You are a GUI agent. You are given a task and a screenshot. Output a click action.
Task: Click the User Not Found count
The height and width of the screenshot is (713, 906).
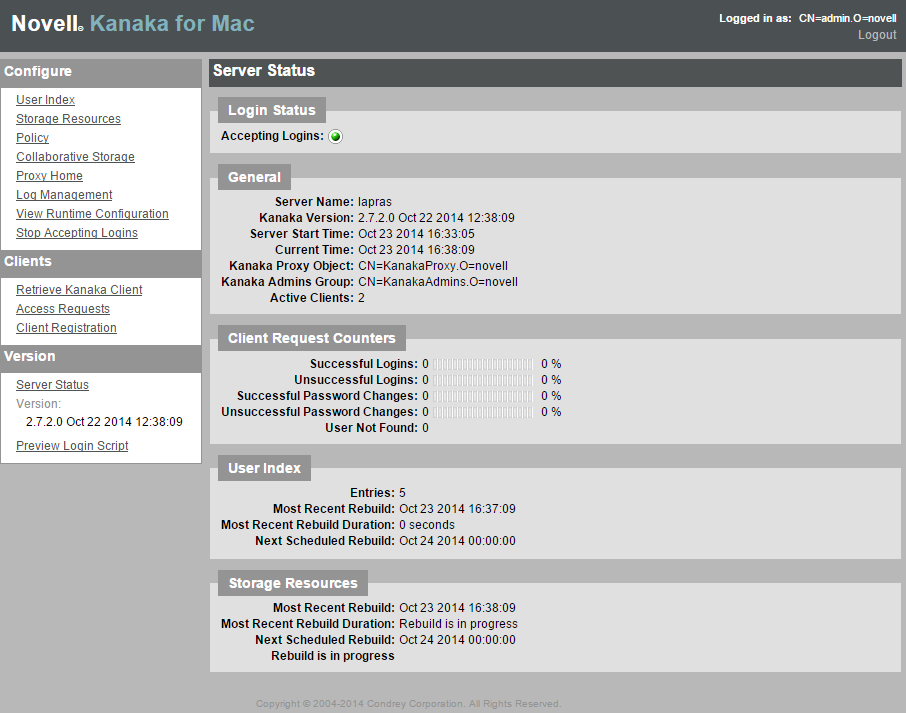tap(425, 428)
